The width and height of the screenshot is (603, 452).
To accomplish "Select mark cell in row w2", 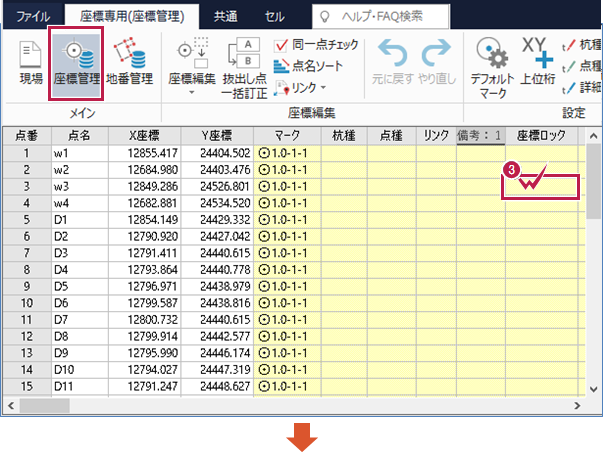I will point(287,170).
